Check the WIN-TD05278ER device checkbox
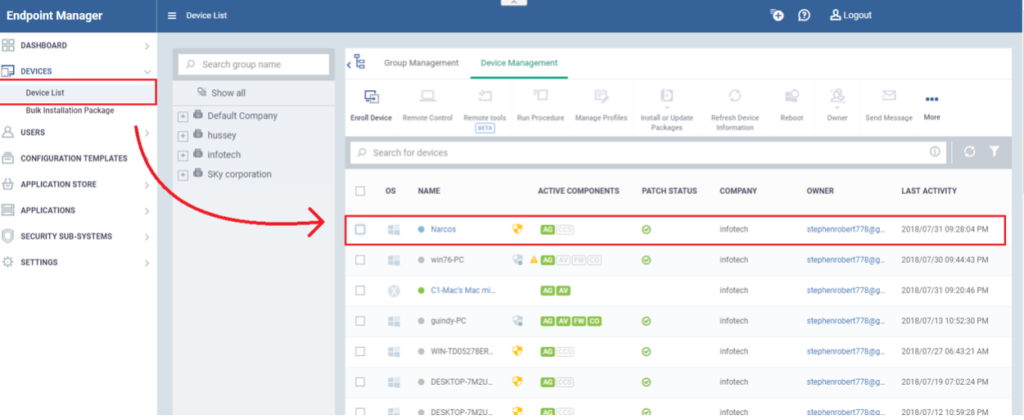 click(360, 351)
